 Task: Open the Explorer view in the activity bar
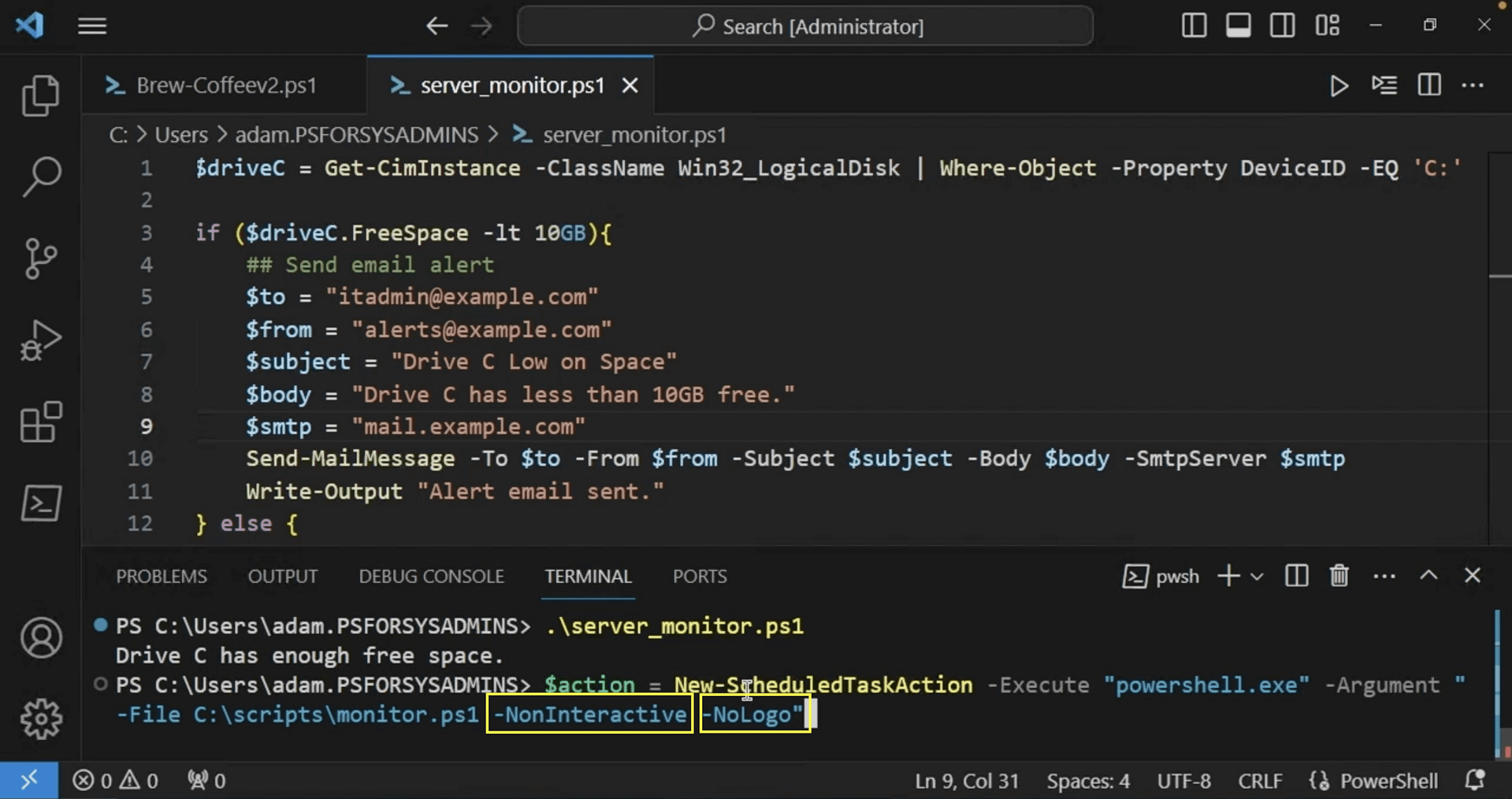tap(41, 95)
